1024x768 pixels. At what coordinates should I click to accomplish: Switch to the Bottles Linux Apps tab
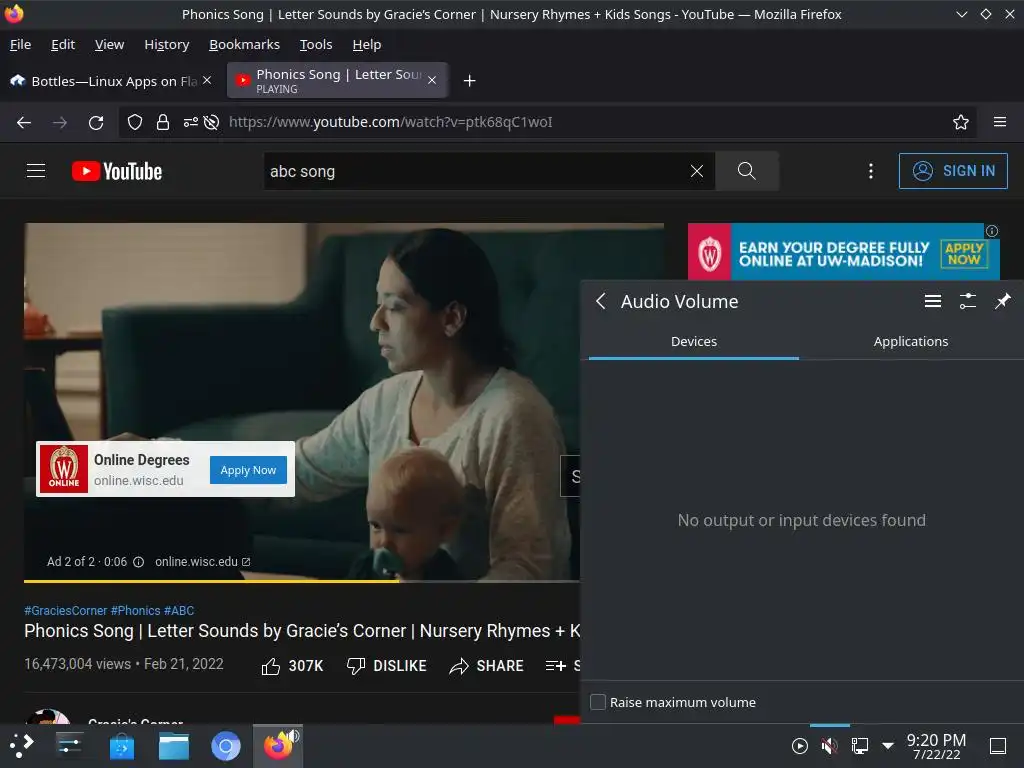111,81
